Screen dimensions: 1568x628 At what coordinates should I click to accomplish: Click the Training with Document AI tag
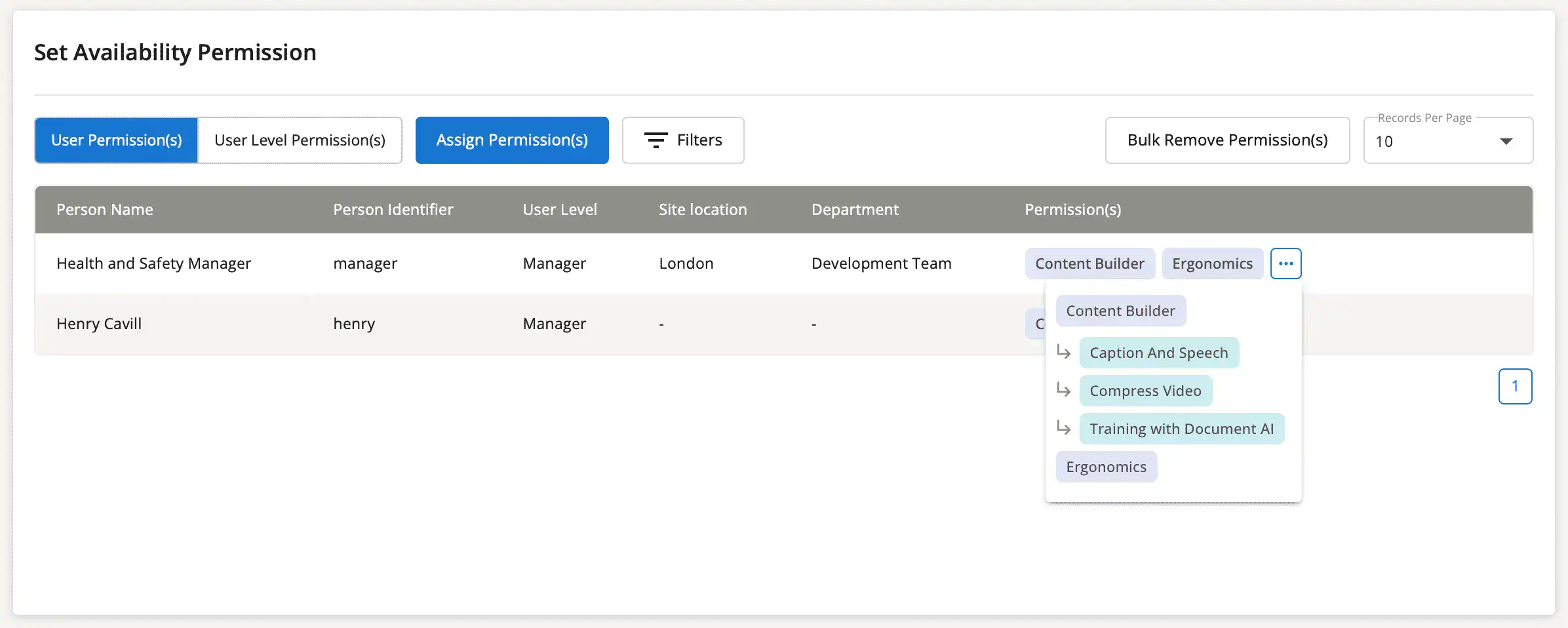[1182, 428]
